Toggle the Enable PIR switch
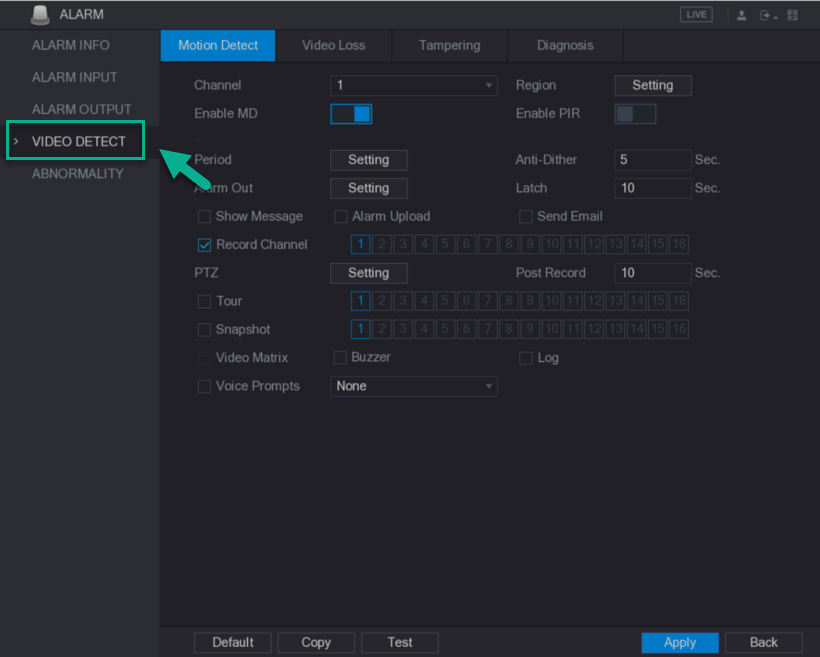This screenshot has width=820, height=657. tap(635, 114)
